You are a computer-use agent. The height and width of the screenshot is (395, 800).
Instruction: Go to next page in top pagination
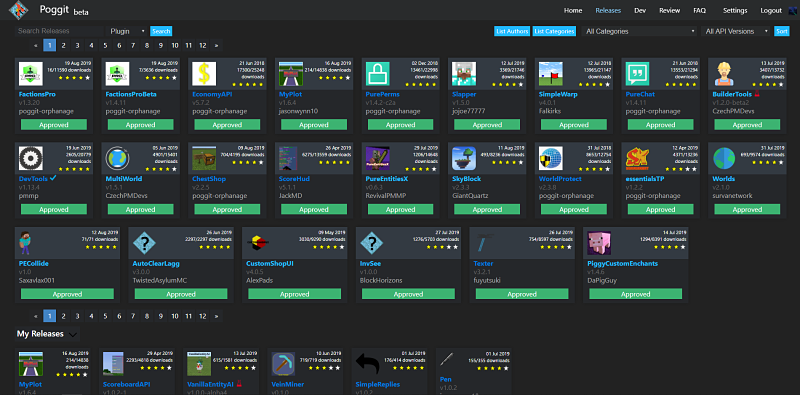216,45
